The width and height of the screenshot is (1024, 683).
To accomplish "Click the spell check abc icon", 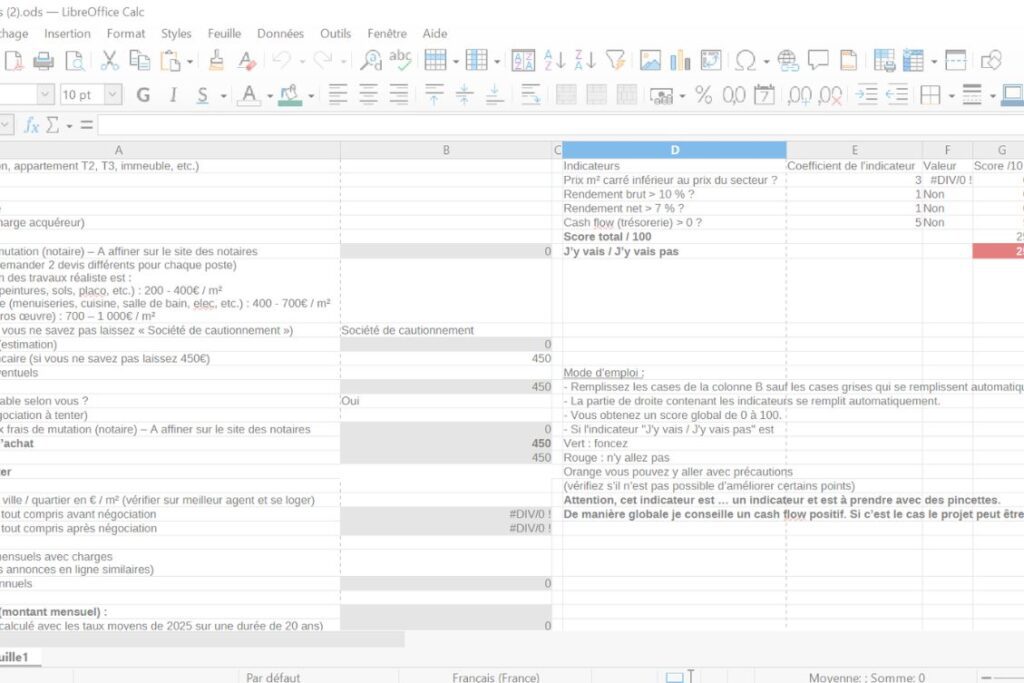I will click(x=400, y=61).
